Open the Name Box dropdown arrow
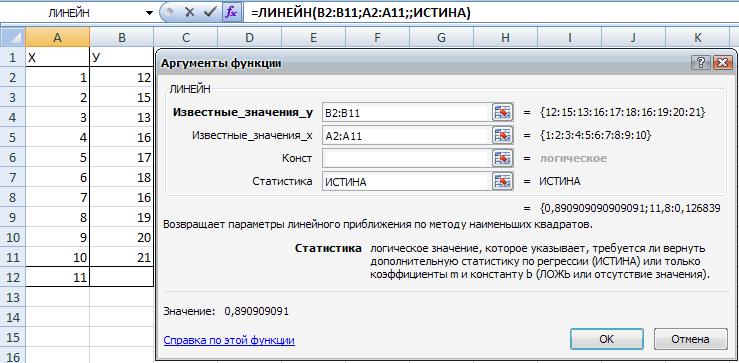The width and height of the screenshot is (739, 363). tap(149, 13)
